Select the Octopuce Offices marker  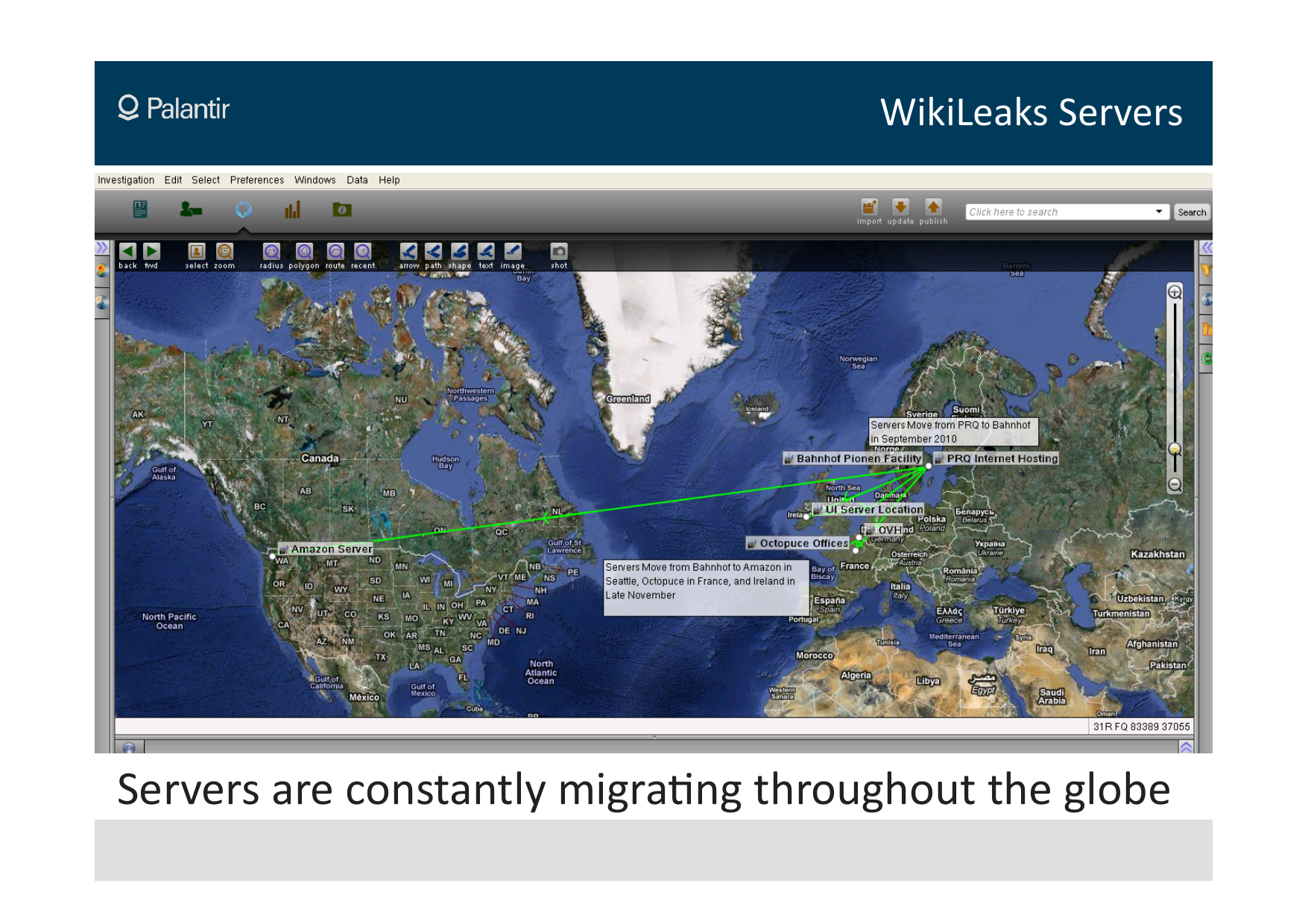point(798,543)
